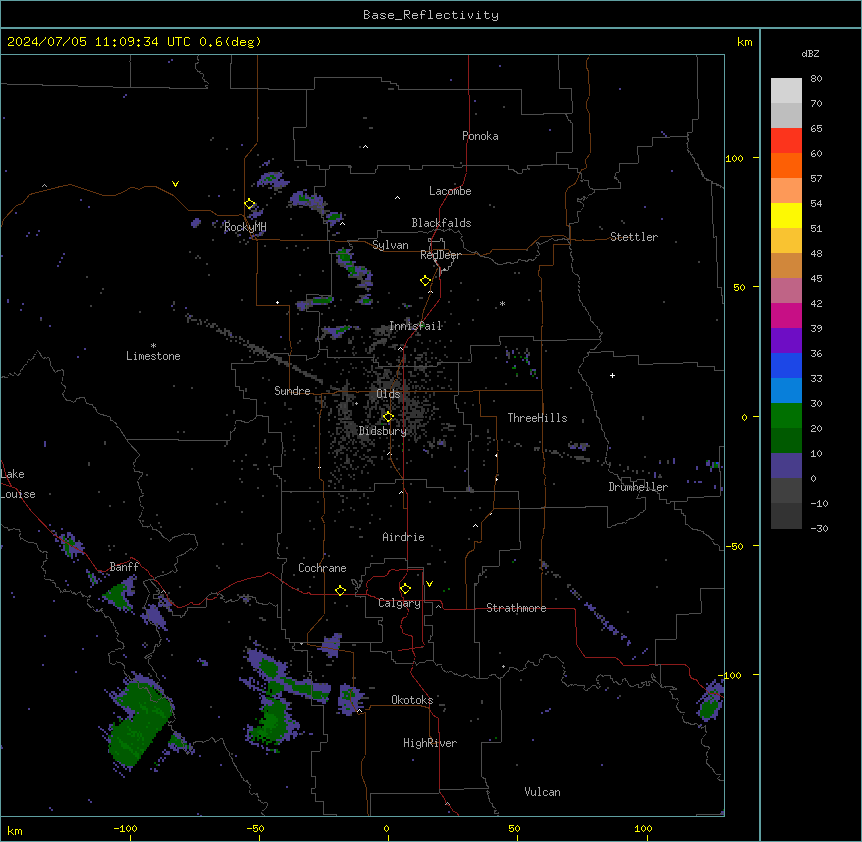Click the -100 tick on the bottom axis
This screenshot has width=862, height=842.
click(x=125, y=829)
